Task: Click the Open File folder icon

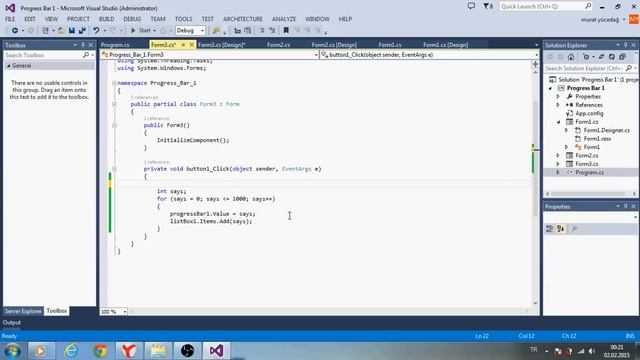Action: 62,31
